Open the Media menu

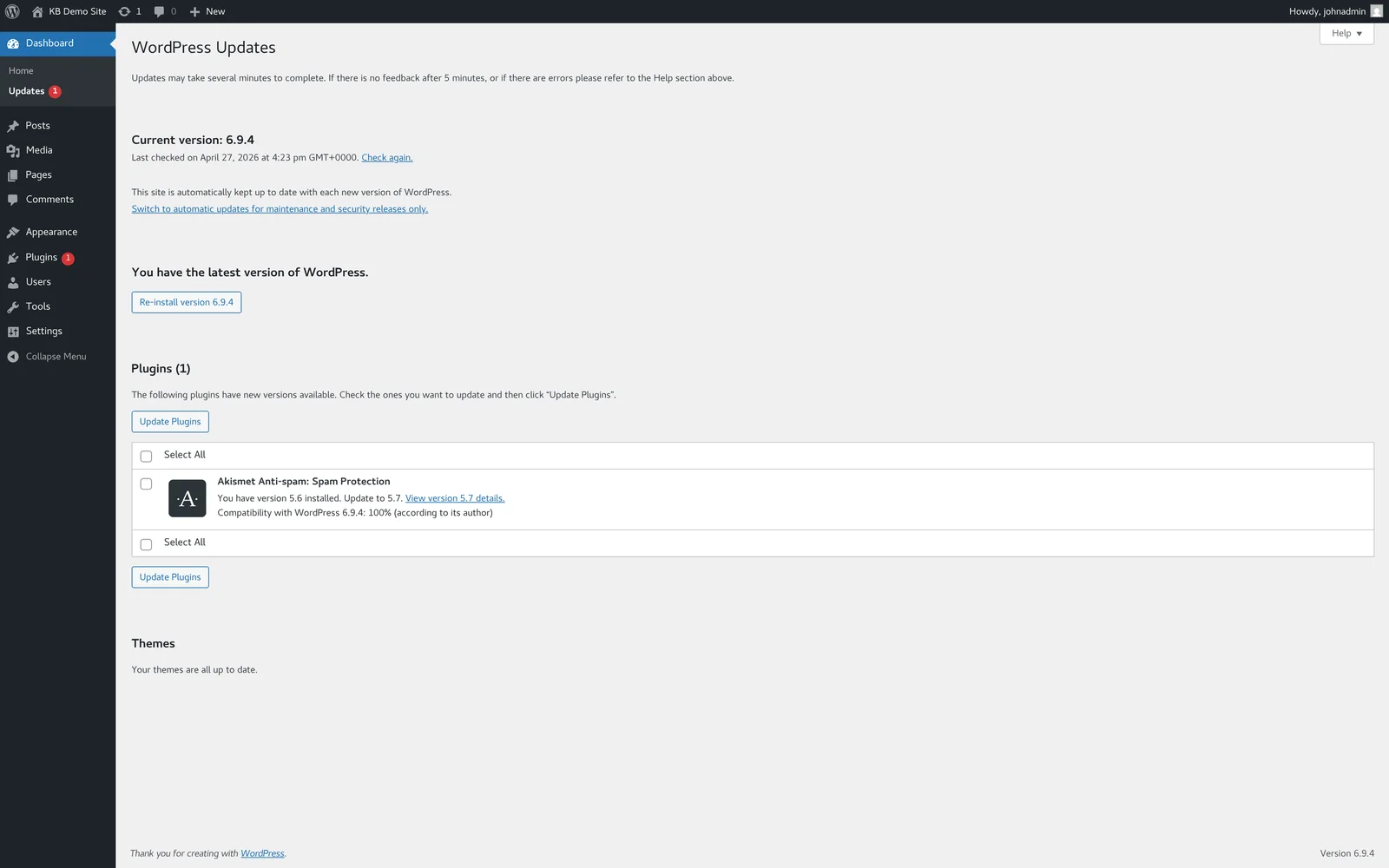[x=57, y=150]
